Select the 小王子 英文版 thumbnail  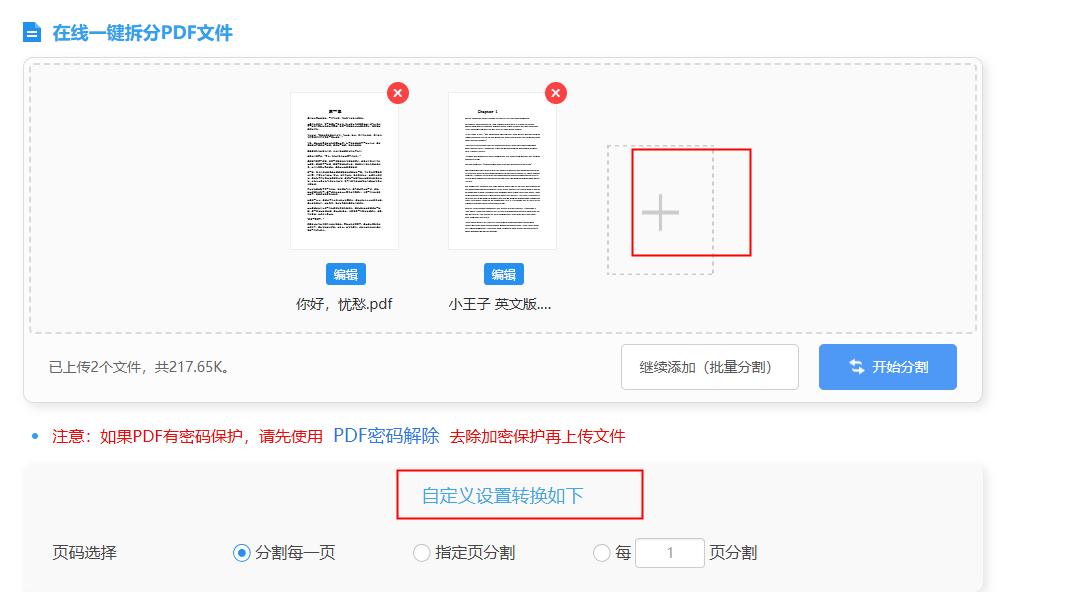(x=503, y=170)
